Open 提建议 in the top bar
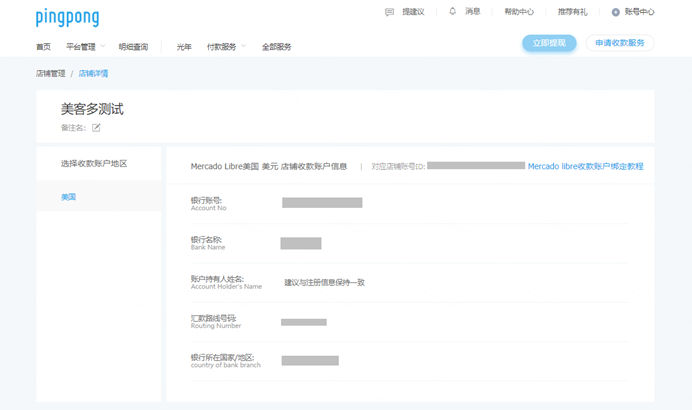Screen dimensions: 692x410 (x=413, y=12)
